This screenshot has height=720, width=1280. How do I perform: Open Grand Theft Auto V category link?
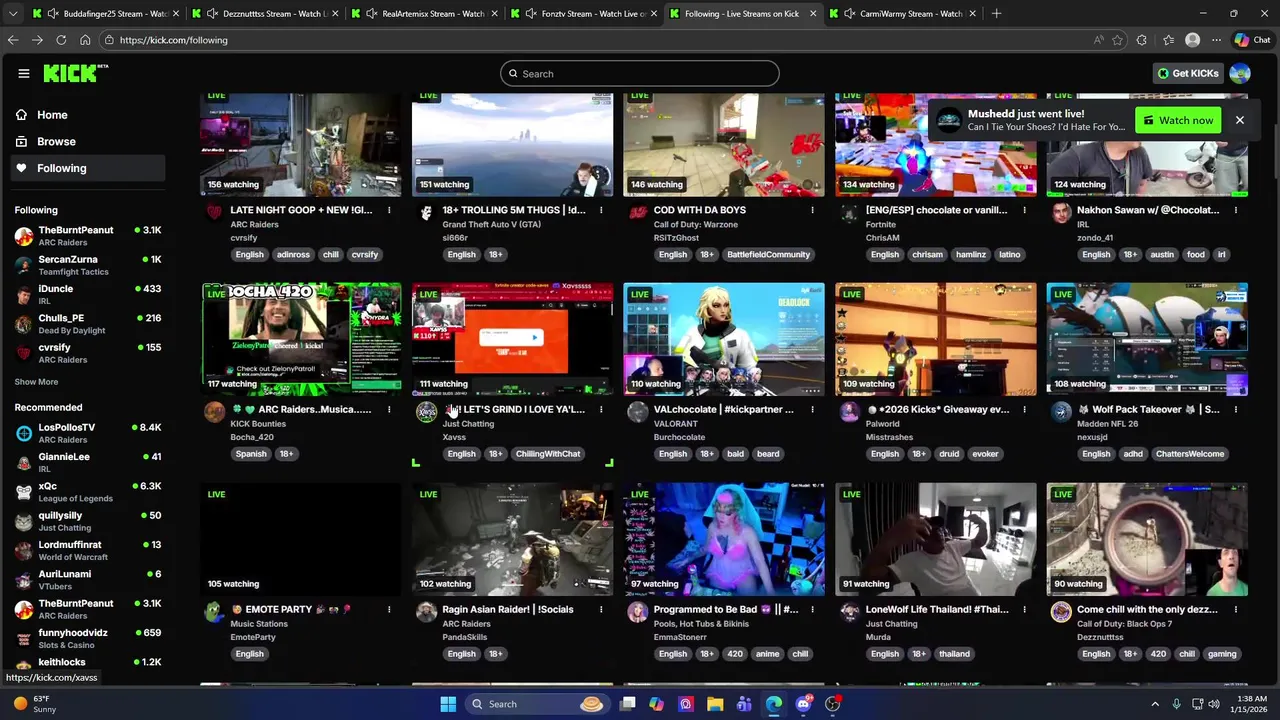[491, 224]
